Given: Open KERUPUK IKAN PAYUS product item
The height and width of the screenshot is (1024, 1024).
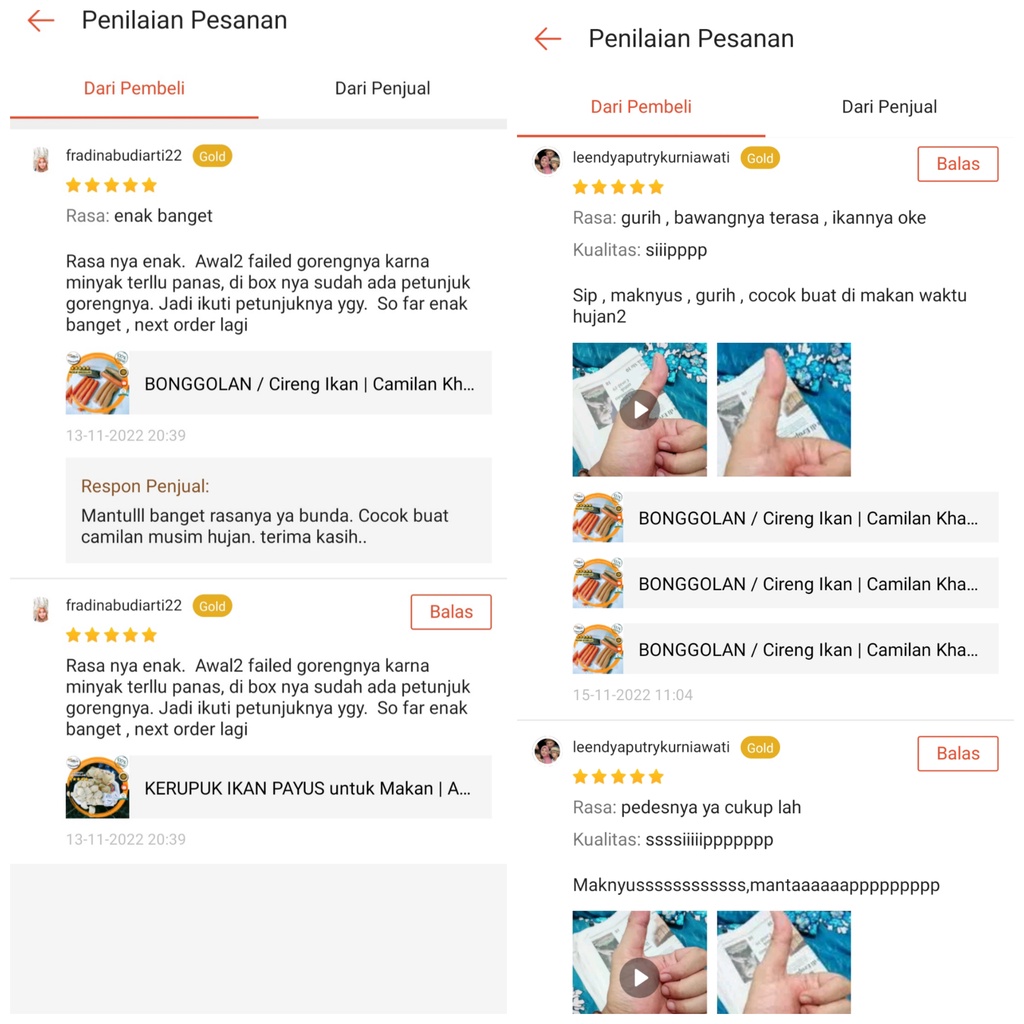Looking at the screenshot, I should [279, 788].
